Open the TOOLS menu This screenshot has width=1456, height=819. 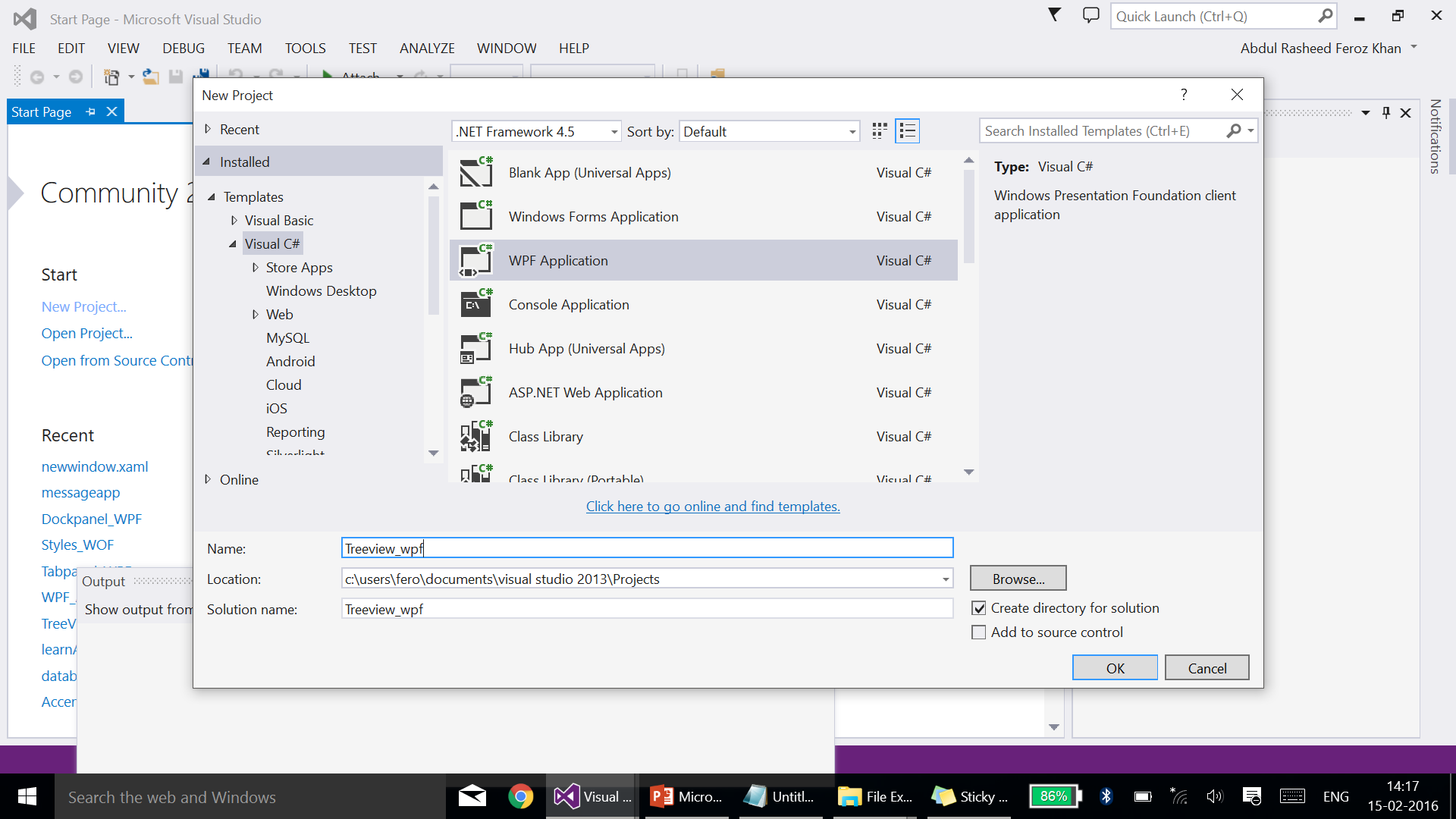[x=305, y=48]
